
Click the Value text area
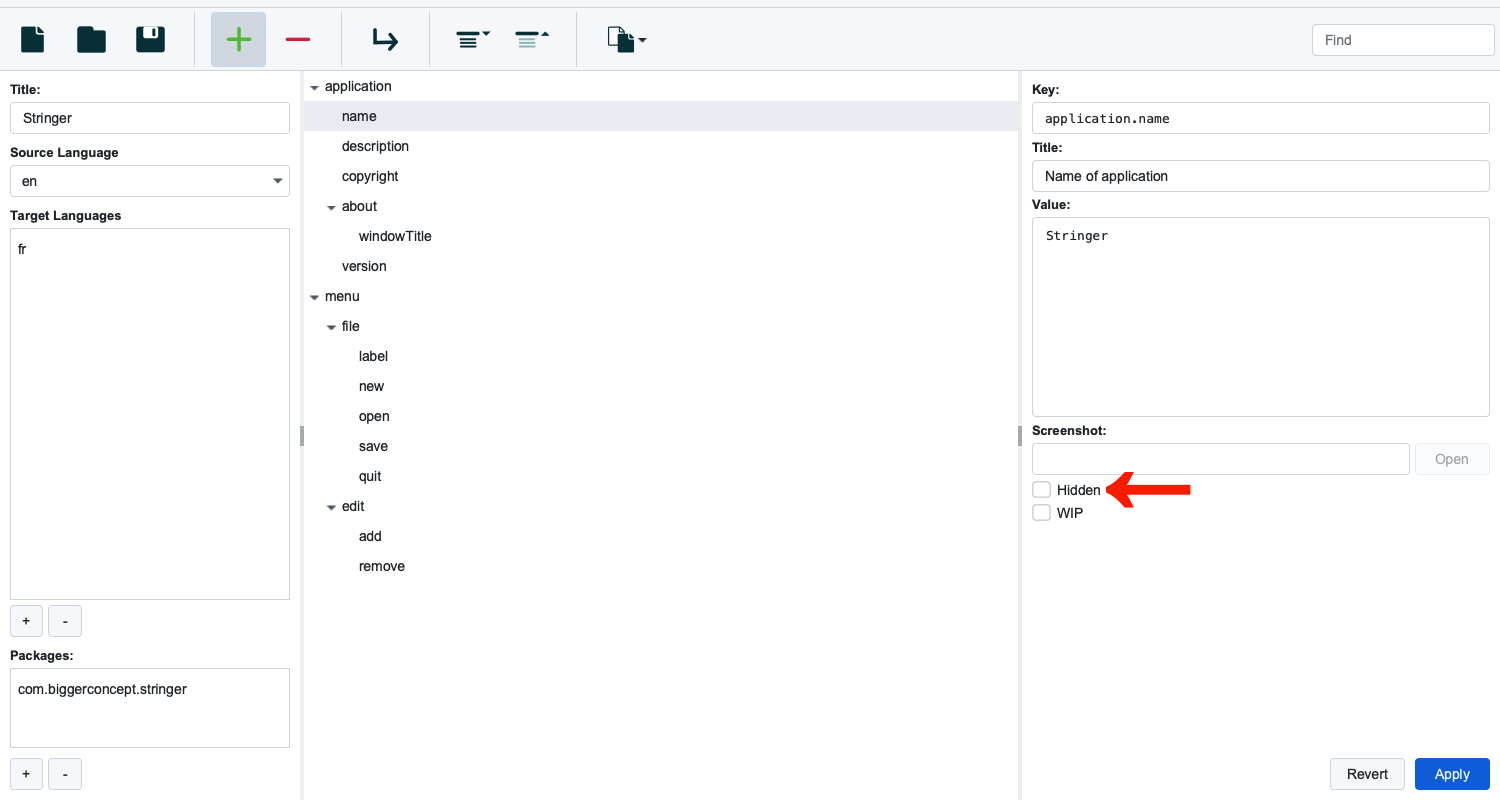1261,317
